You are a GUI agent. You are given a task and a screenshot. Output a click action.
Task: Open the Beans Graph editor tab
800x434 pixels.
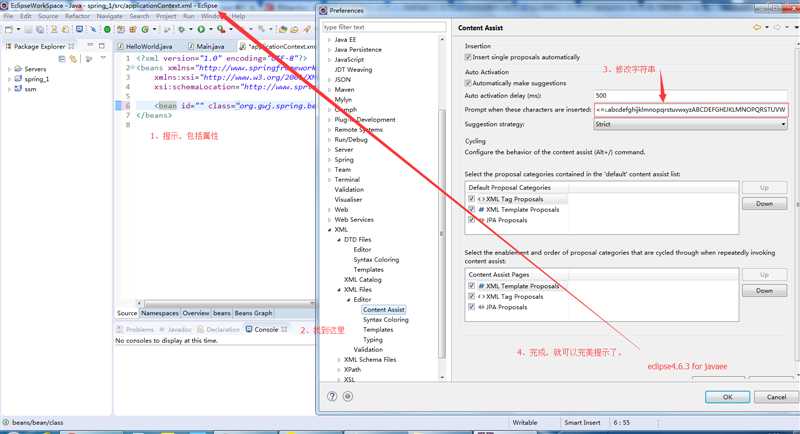pyautogui.click(x=253, y=313)
